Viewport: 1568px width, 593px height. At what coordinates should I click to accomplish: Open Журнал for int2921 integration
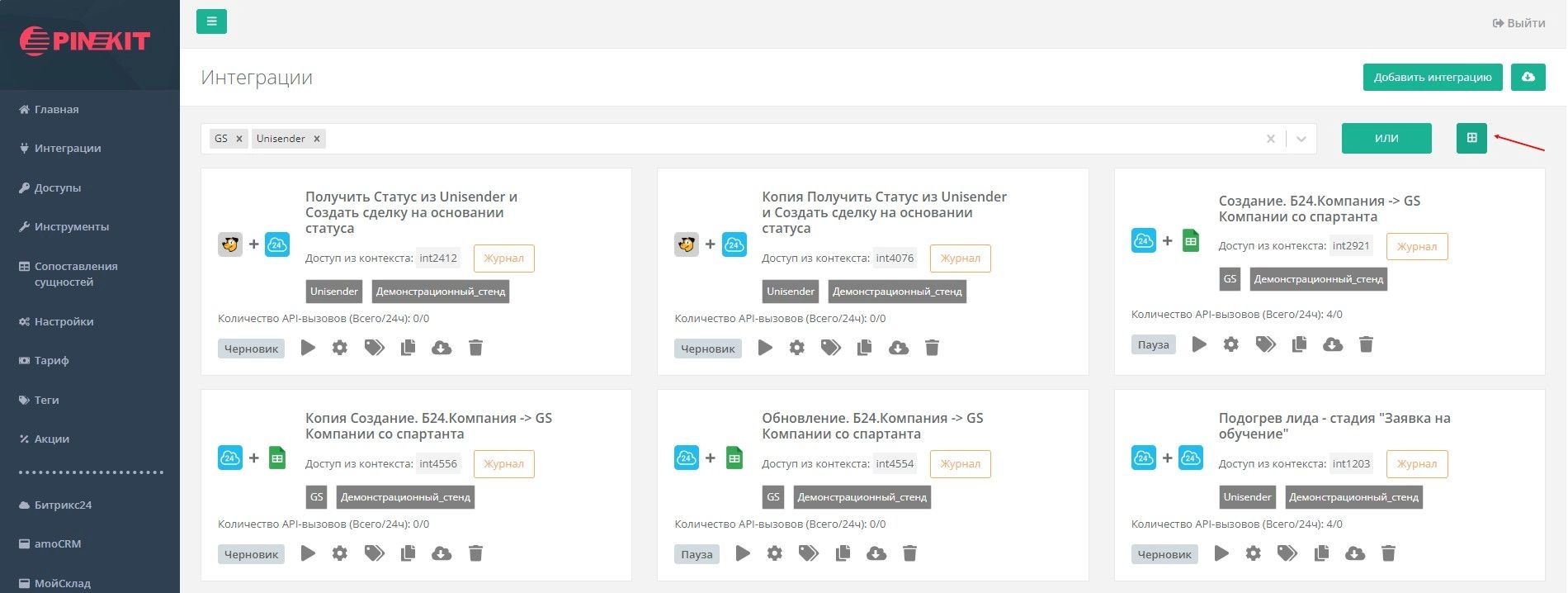(1416, 246)
